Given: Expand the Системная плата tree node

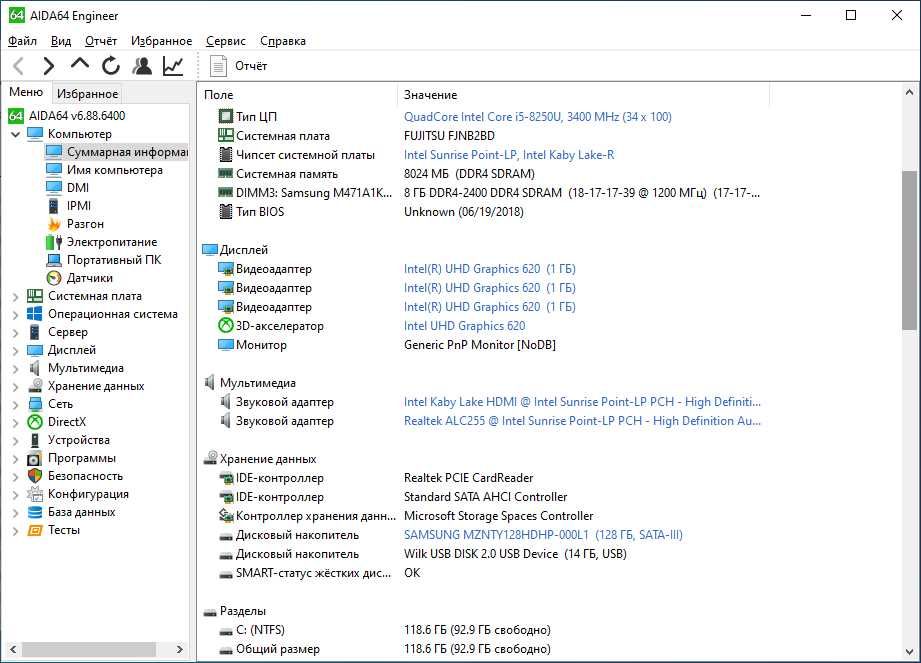Looking at the screenshot, I should (x=16, y=297).
